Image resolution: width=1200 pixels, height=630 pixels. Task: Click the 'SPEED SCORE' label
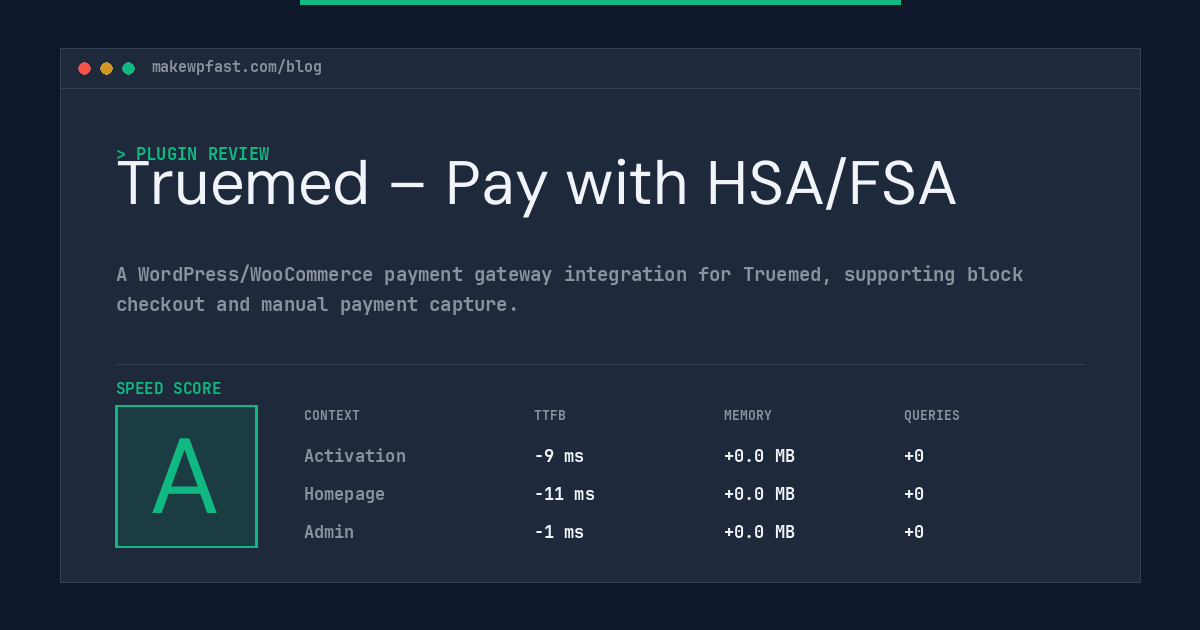(169, 389)
